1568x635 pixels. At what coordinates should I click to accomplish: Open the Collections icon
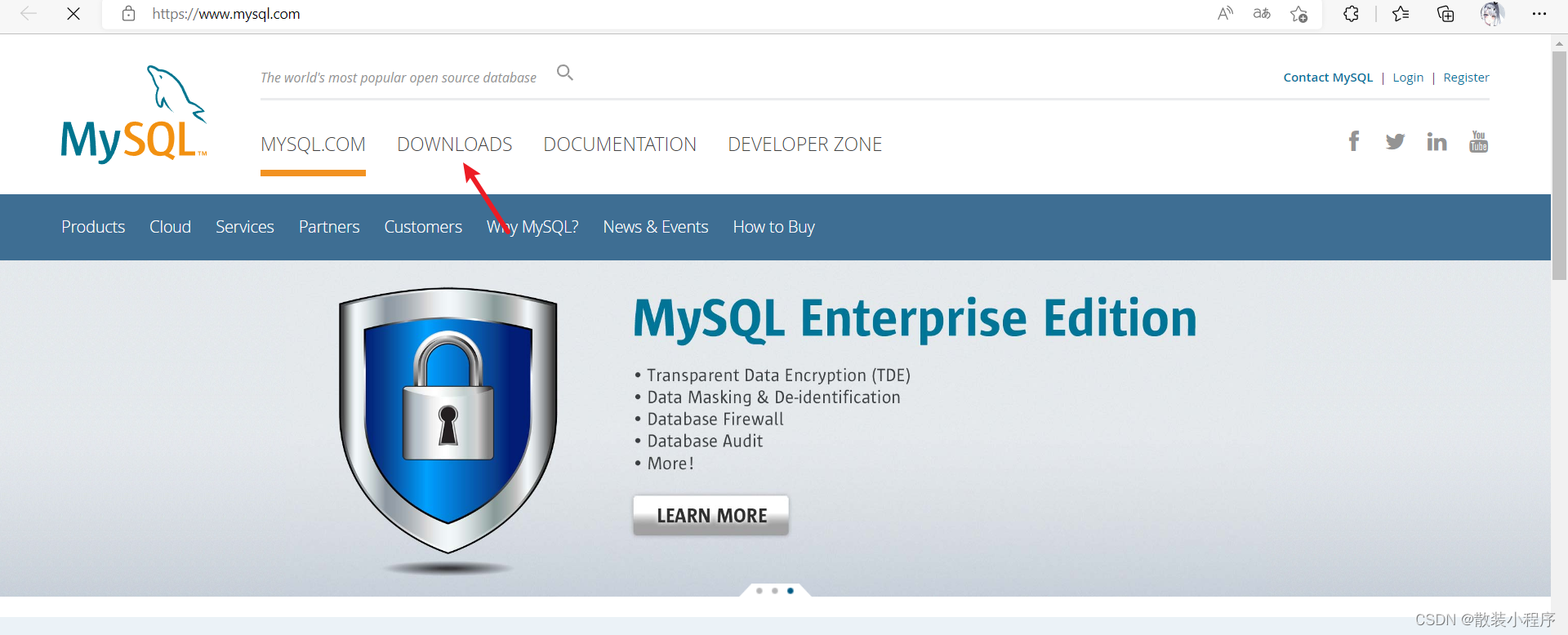(x=1445, y=14)
